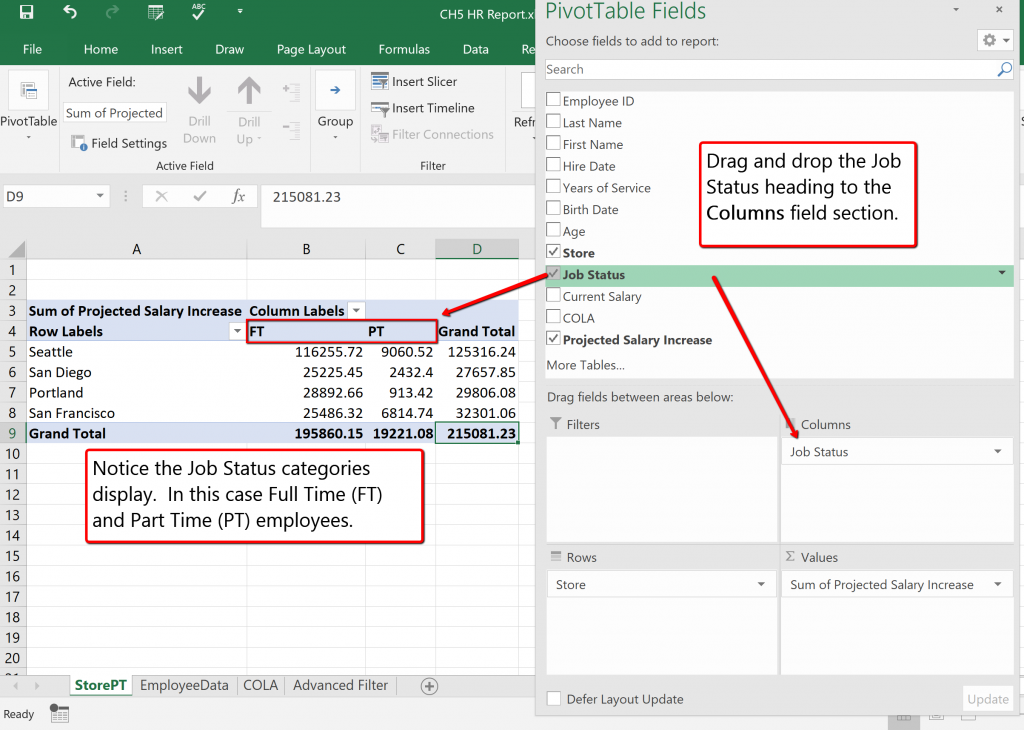The height and width of the screenshot is (730, 1024).
Task: Check the Employee ID field checkbox
Action: 553,101
